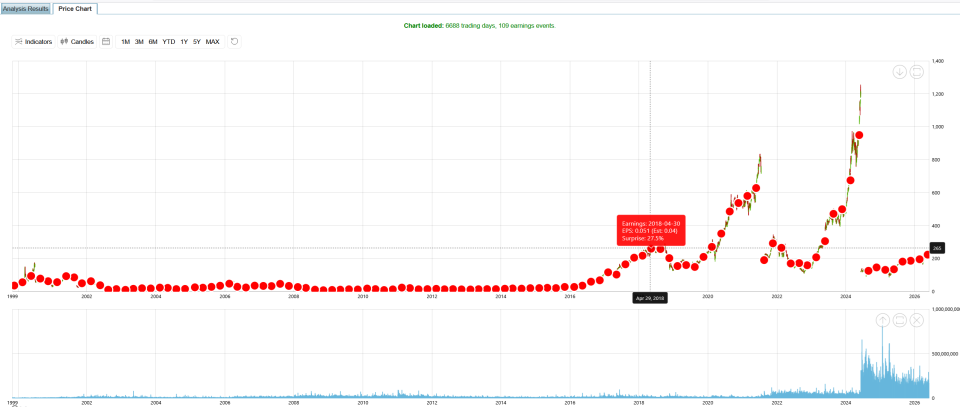Click the 'Apr 29, 2018' crosshair date label
The height and width of the screenshot is (407, 960).
(650, 298)
